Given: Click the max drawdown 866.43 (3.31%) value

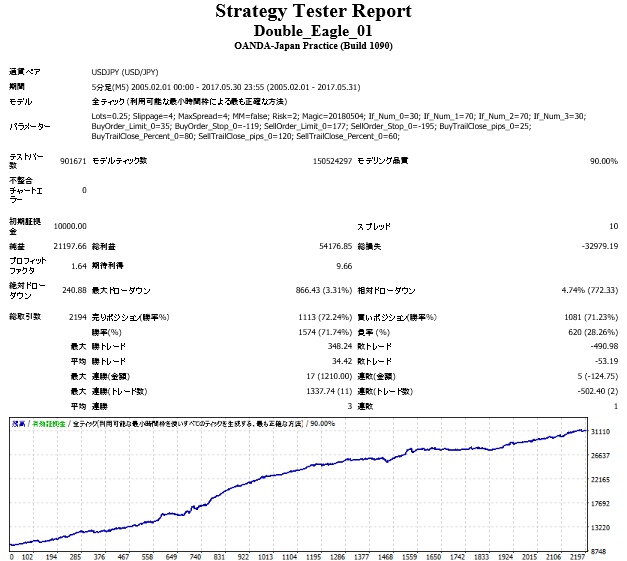Looking at the screenshot, I should [324, 290].
